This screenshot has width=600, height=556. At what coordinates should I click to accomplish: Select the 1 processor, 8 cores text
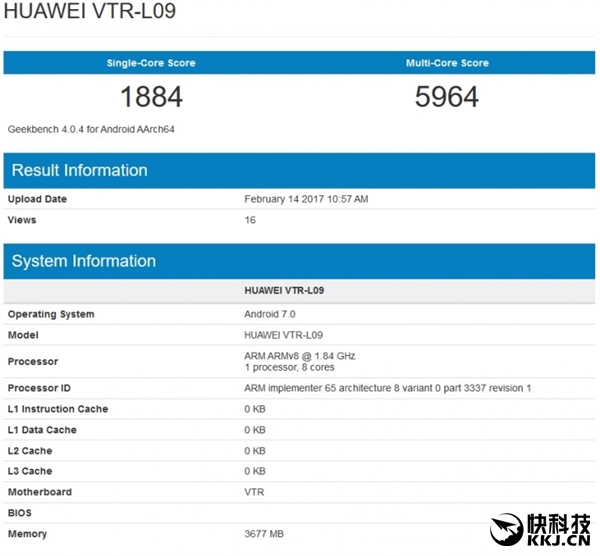pos(289,367)
